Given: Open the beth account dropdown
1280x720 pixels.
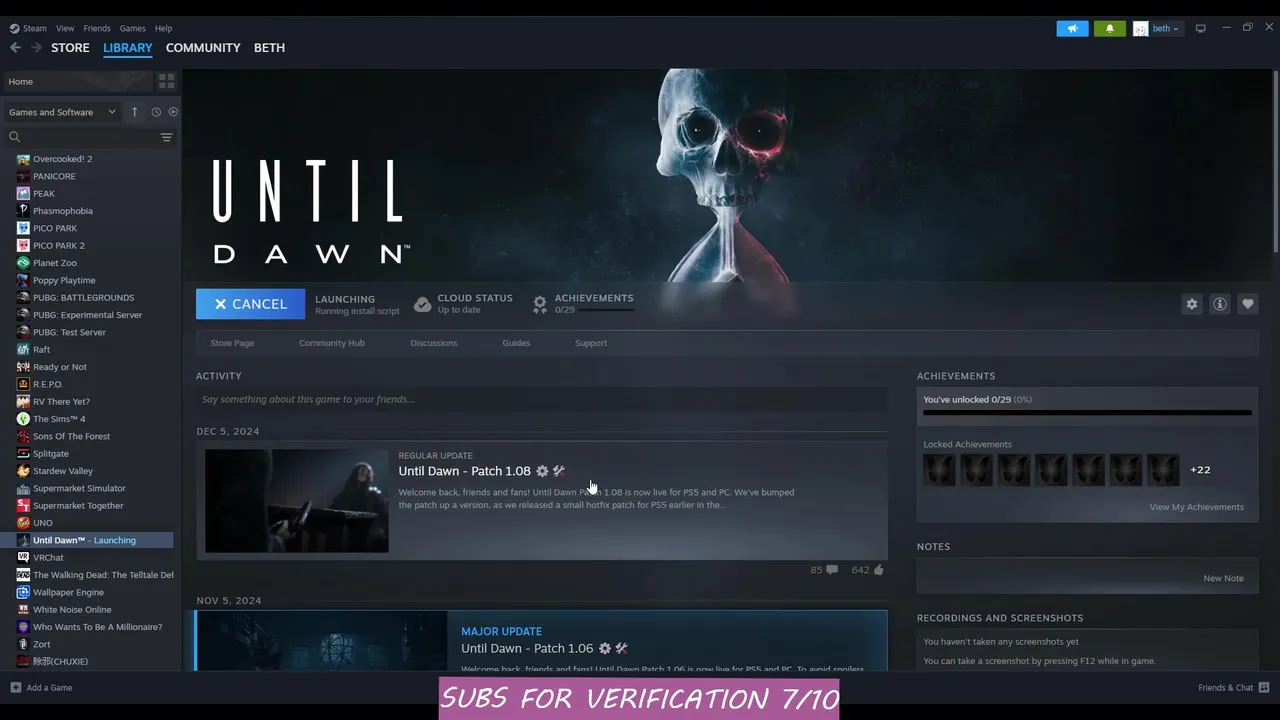Looking at the screenshot, I should (x=1158, y=28).
